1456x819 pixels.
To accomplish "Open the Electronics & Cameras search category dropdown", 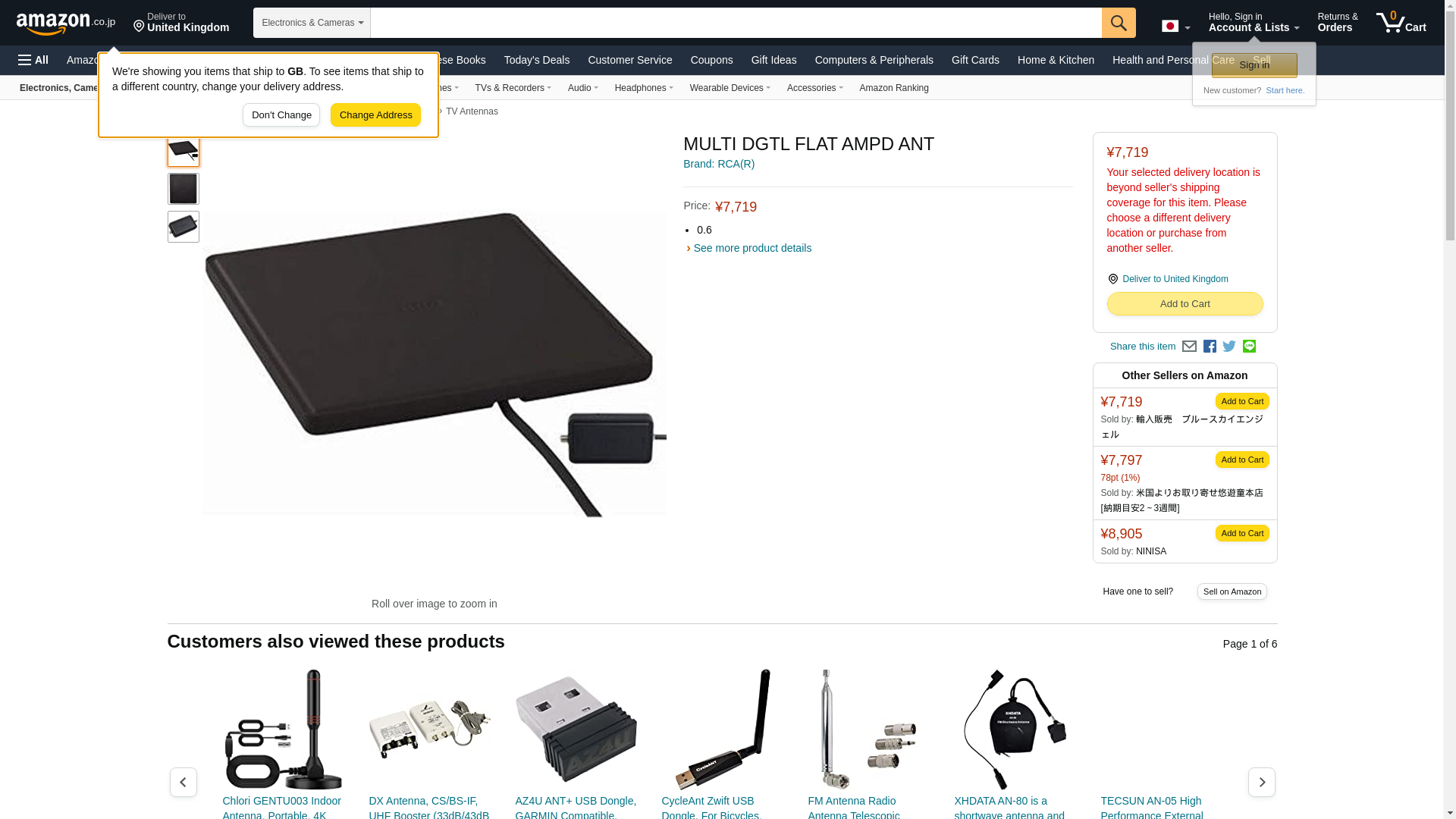I will pos(312,23).
